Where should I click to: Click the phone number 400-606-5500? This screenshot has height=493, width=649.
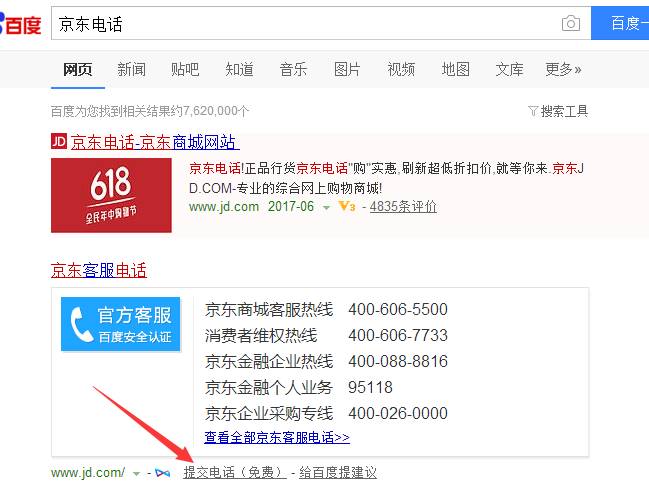tap(398, 309)
